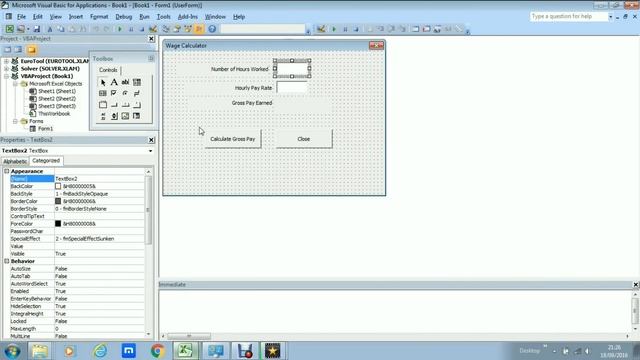
Task: Click the Hourly Pay Rate text box
Action: coord(292,87)
